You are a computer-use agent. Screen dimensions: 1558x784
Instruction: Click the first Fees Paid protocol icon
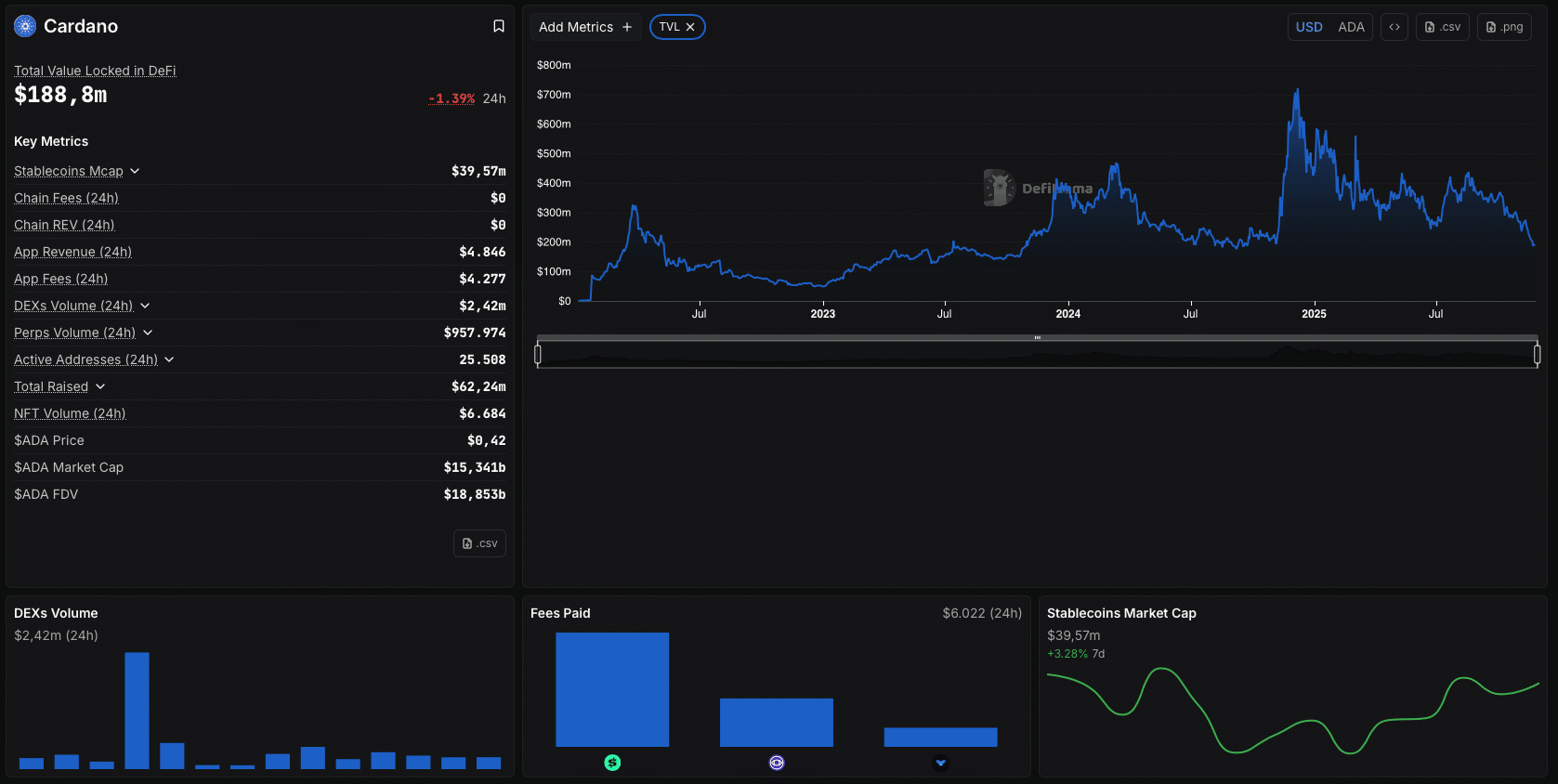pyautogui.click(x=612, y=763)
